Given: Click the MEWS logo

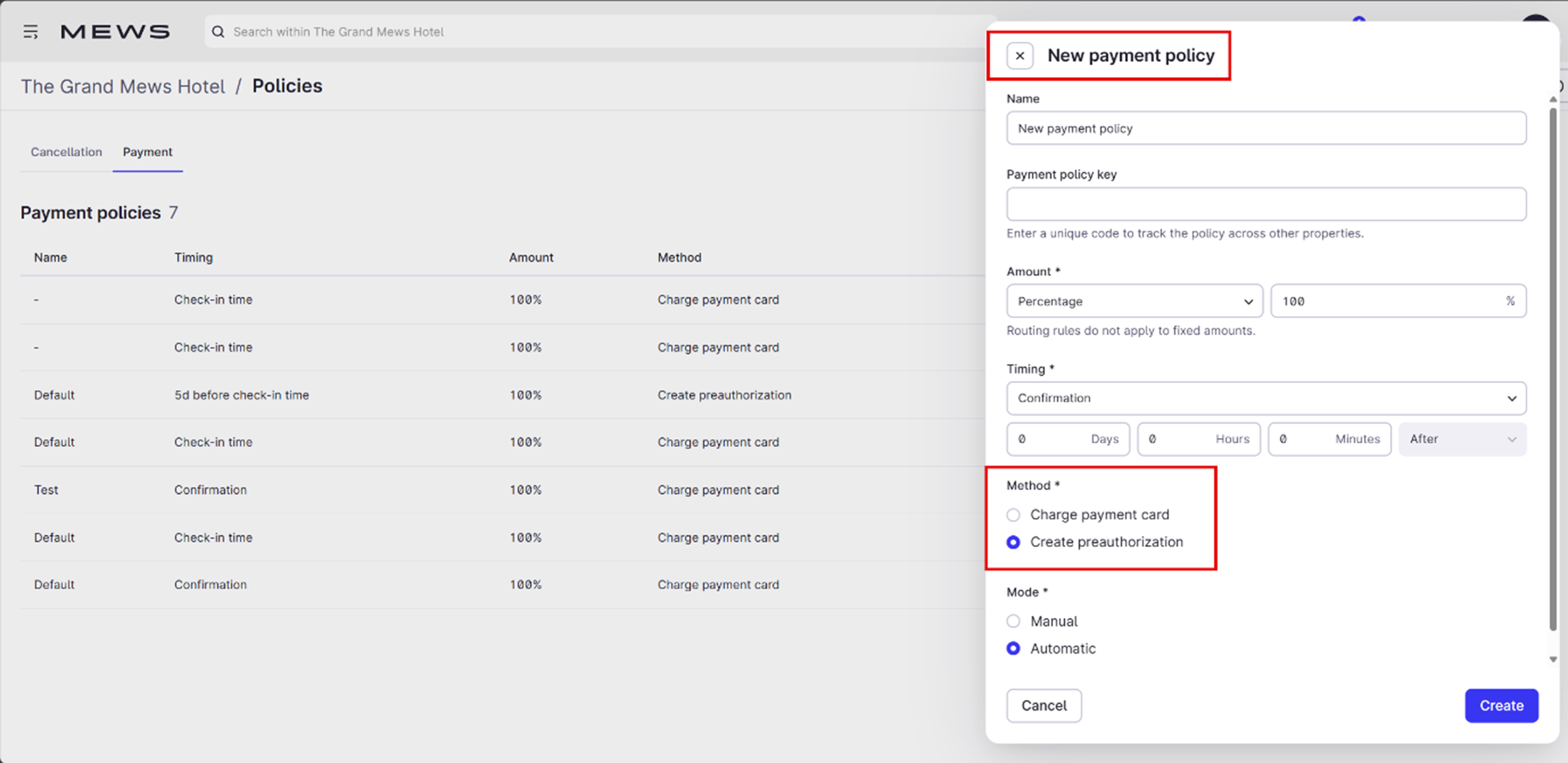Looking at the screenshot, I should [x=115, y=32].
